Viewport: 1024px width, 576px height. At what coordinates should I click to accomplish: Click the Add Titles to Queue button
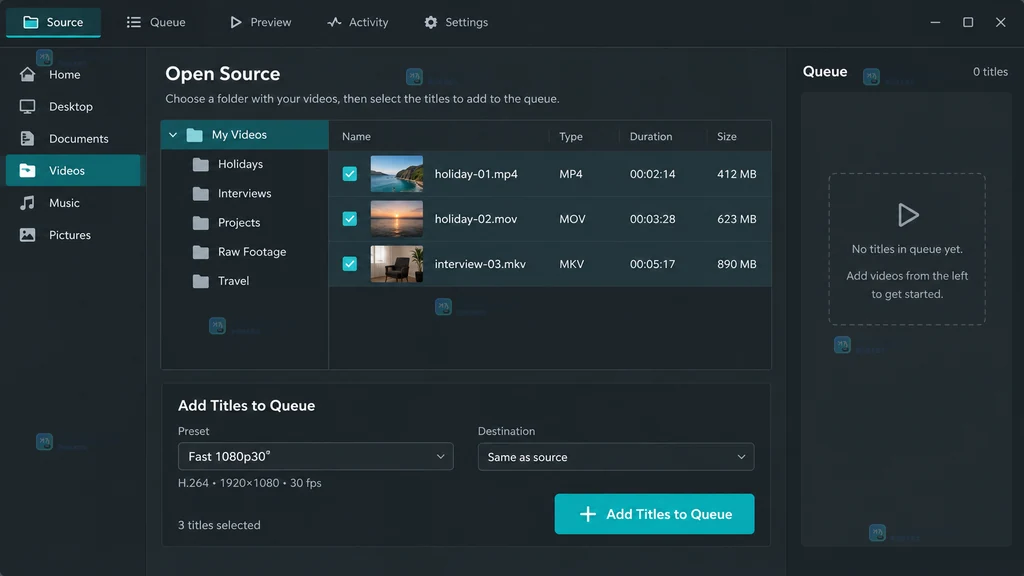tap(654, 514)
